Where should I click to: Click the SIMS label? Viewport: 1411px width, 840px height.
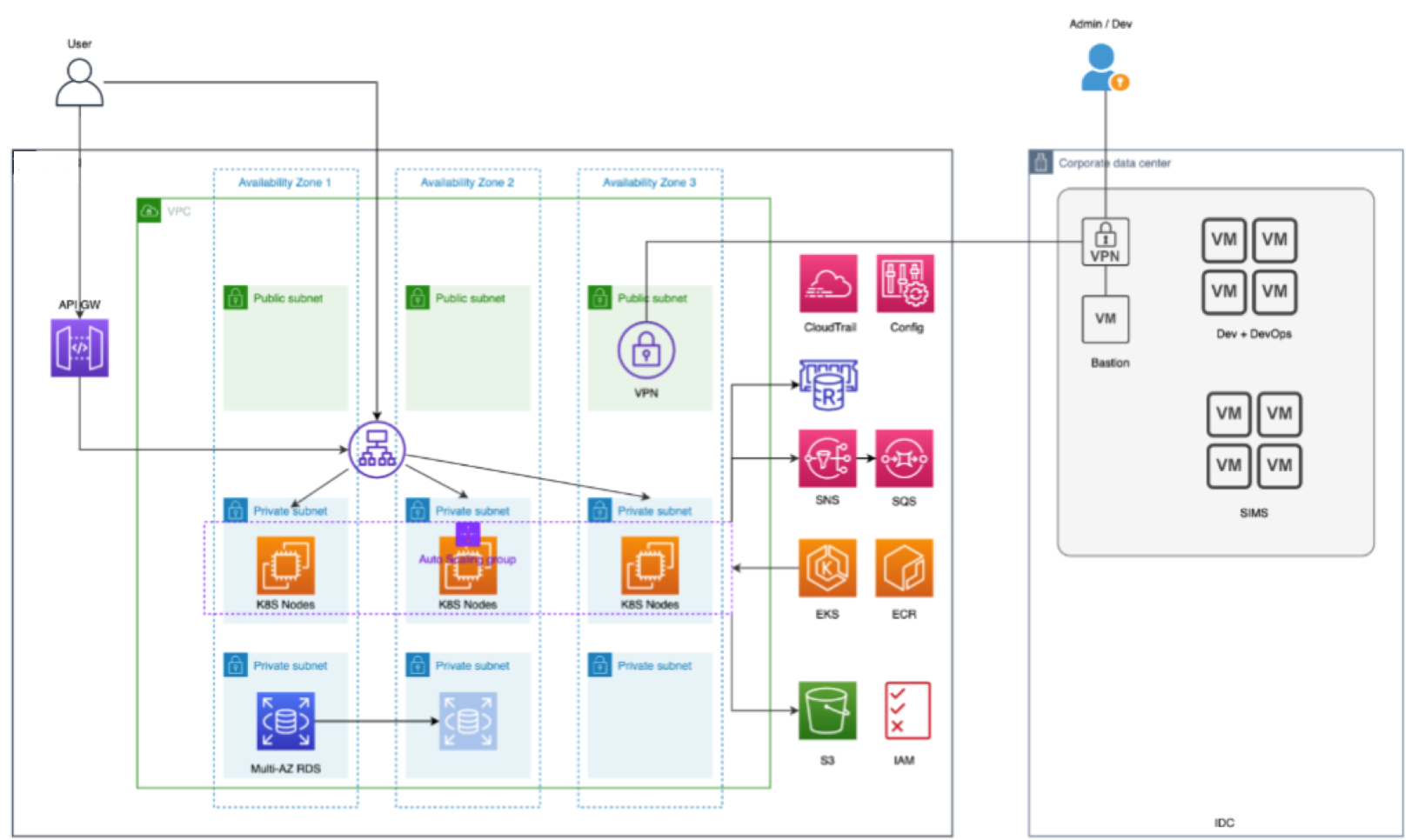pyautogui.click(x=1254, y=513)
